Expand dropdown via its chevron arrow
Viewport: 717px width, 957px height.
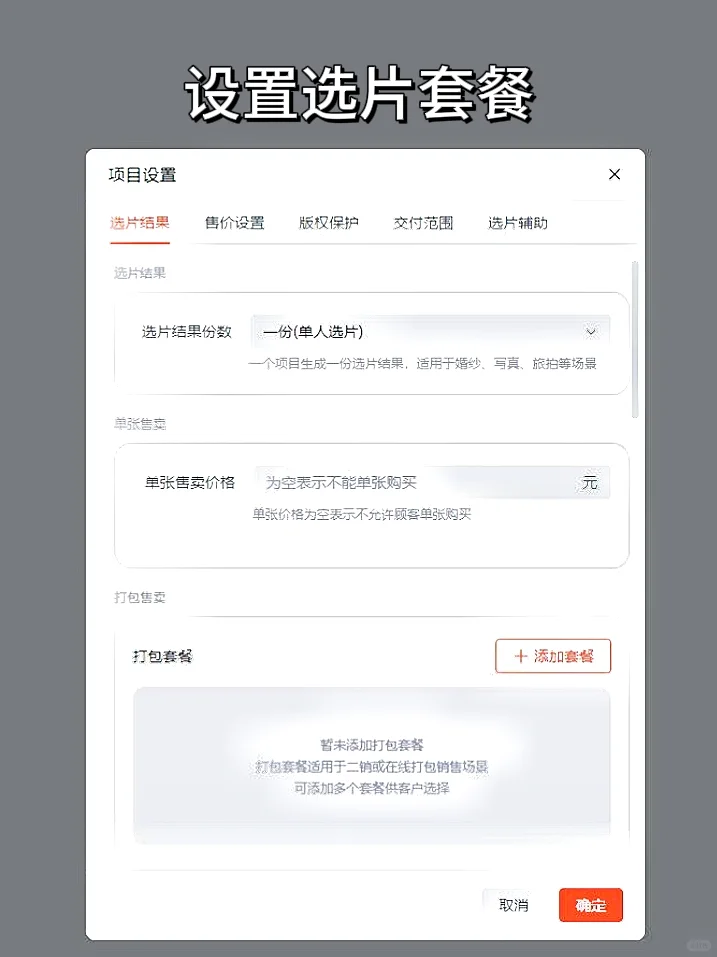click(591, 332)
